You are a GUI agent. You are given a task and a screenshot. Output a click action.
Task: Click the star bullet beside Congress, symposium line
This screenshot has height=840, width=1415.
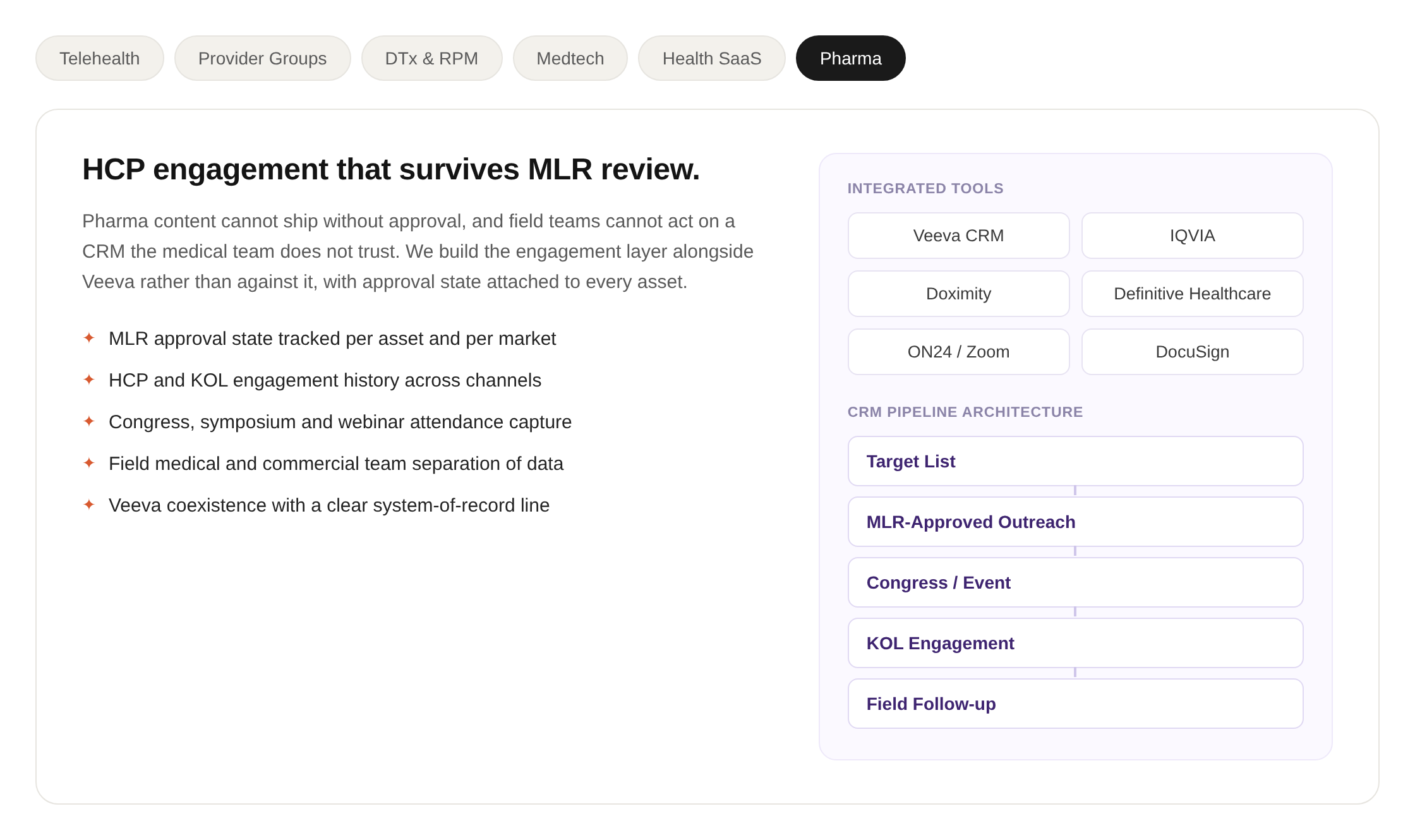(89, 421)
